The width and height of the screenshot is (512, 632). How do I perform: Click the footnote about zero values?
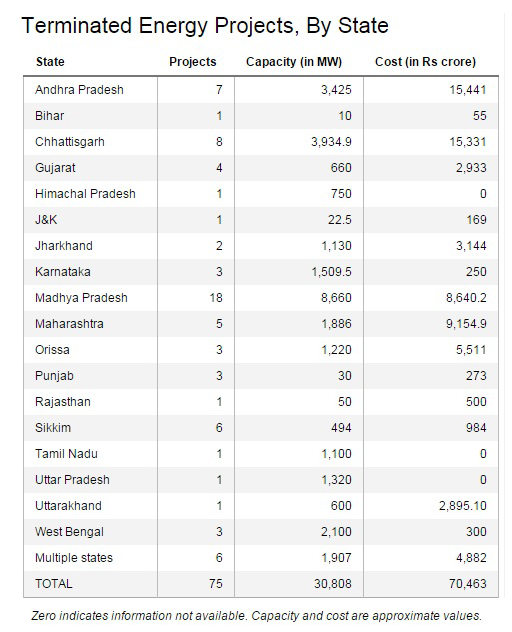point(257,616)
